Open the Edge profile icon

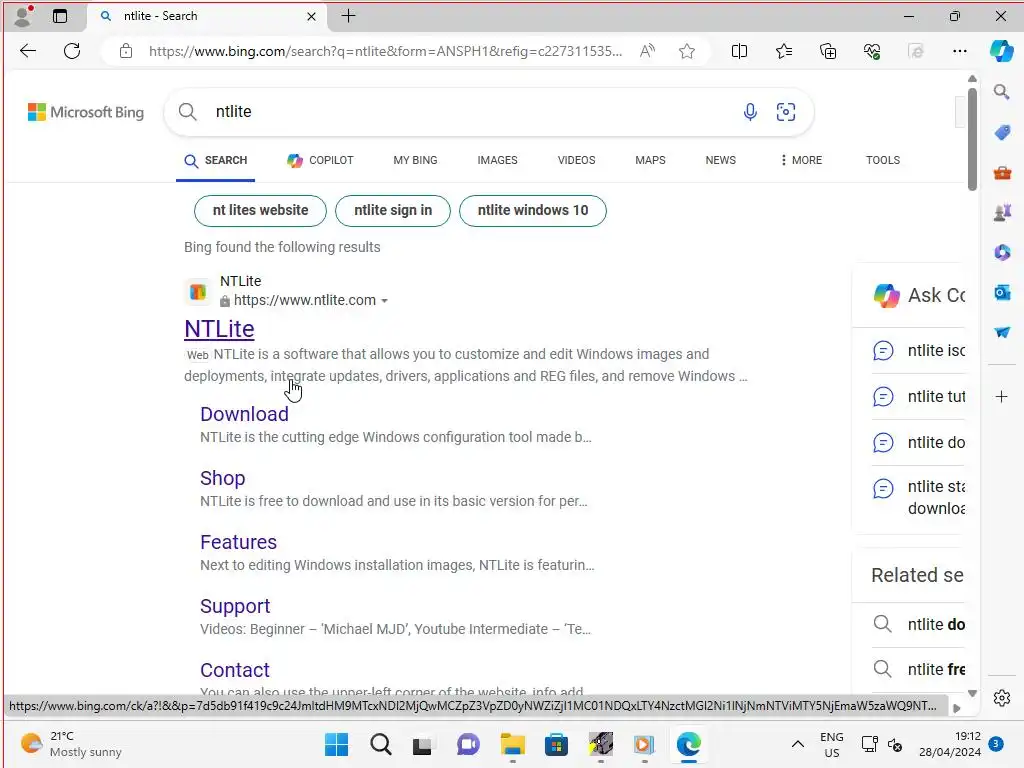(23, 16)
